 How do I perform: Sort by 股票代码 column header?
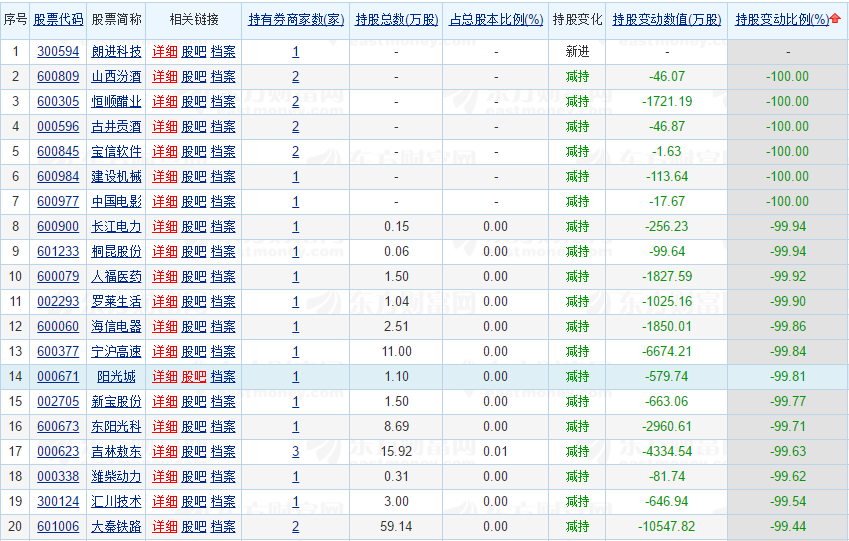point(58,19)
